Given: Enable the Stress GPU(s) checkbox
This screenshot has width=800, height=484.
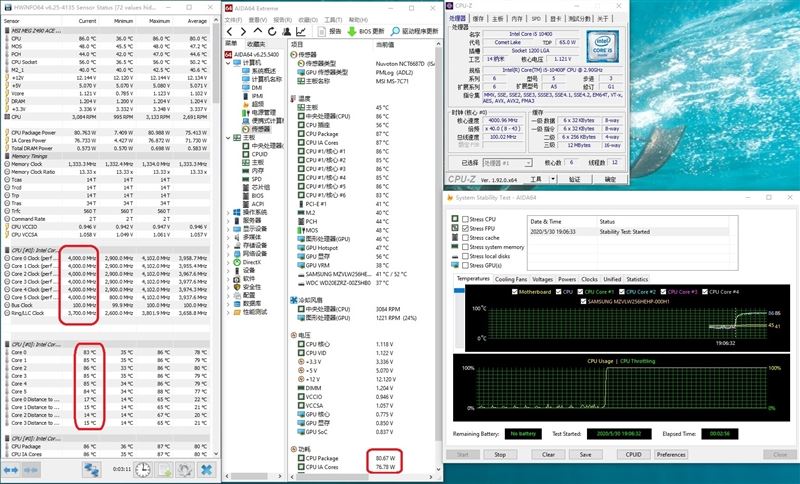Looking at the screenshot, I should coord(465,265).
